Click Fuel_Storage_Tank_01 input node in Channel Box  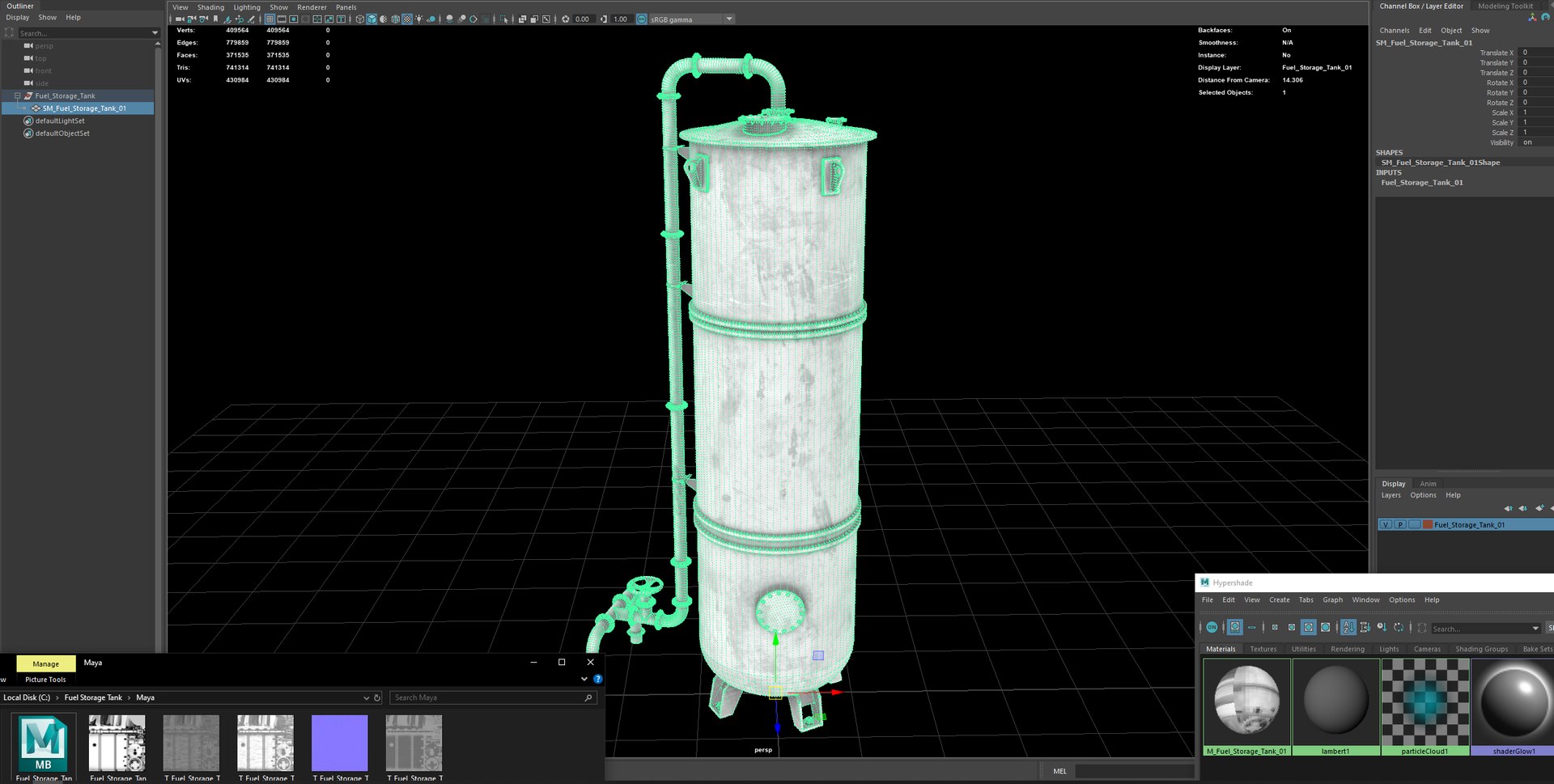[x=1422, y=183]
